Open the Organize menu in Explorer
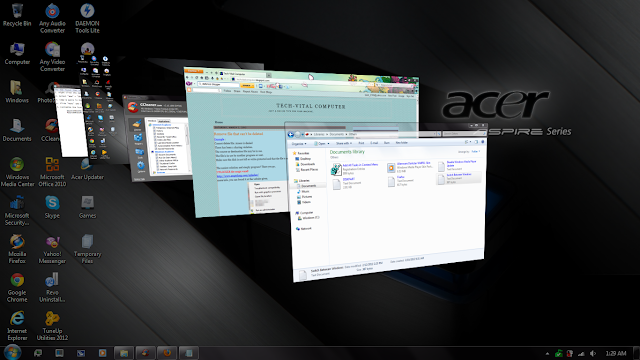This screenshot has width=640, height=360. [x=299, y=144]
